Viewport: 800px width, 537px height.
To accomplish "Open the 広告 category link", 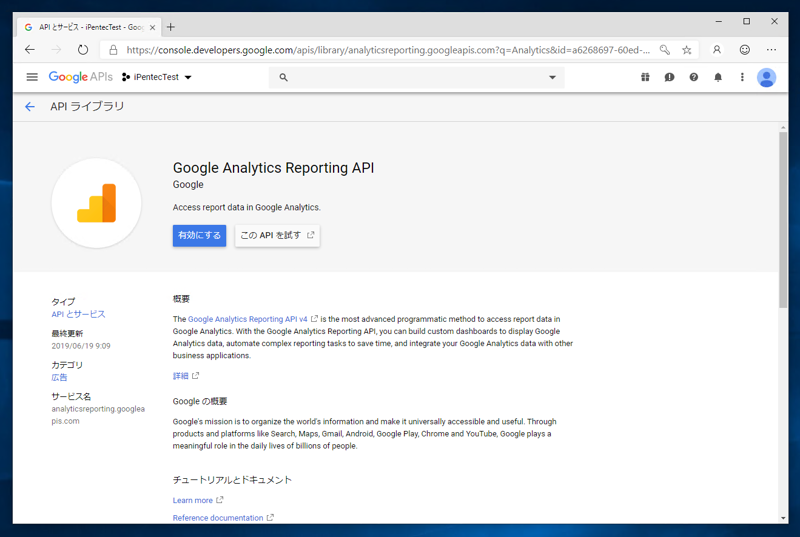I will pyautogui.click(x=59, y=377).
